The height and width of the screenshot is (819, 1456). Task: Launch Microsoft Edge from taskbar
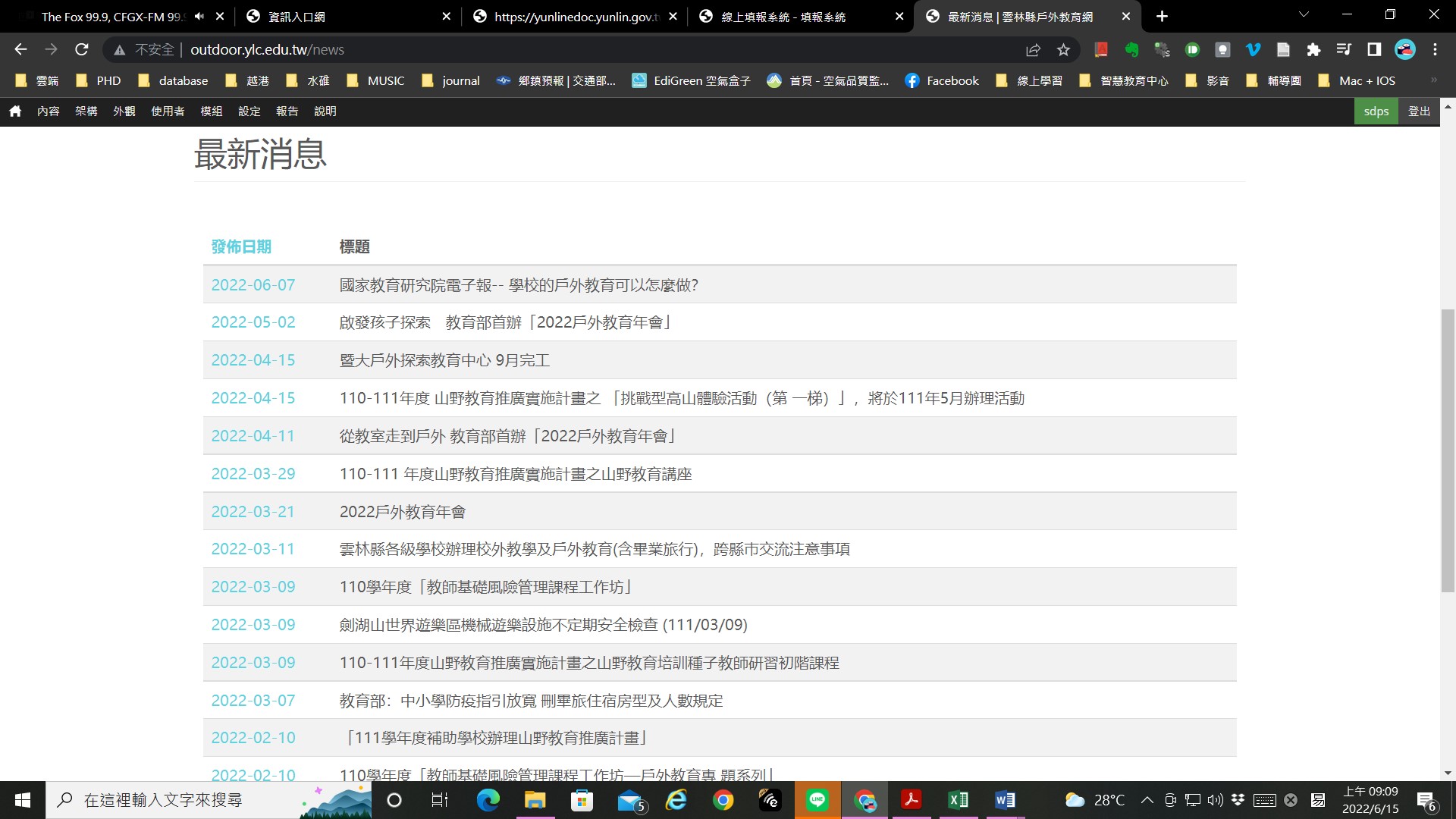coord(488,800)
